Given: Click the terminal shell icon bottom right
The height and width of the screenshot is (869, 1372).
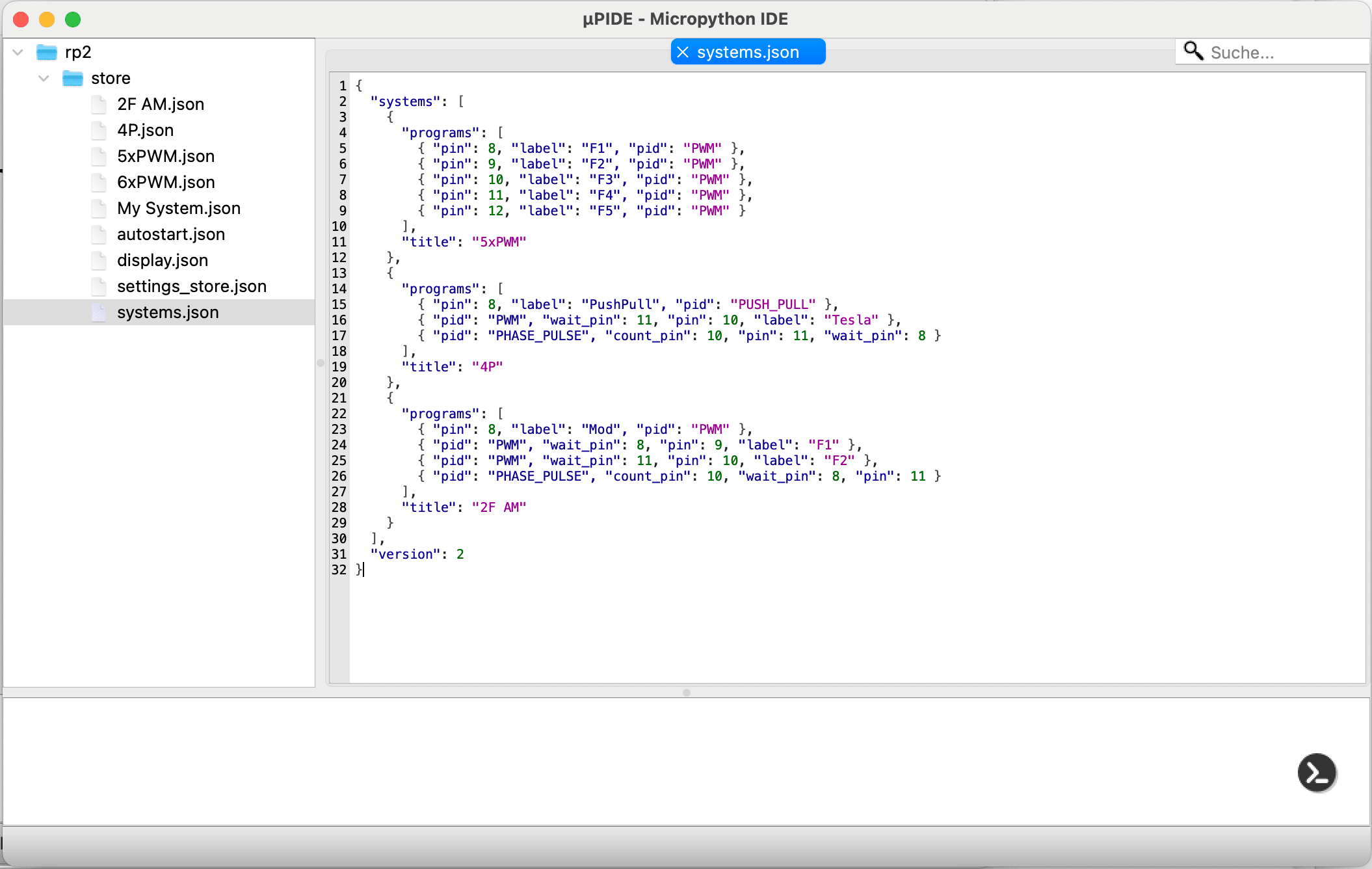Looking at the screenshot, I should tap(1317, 773).
